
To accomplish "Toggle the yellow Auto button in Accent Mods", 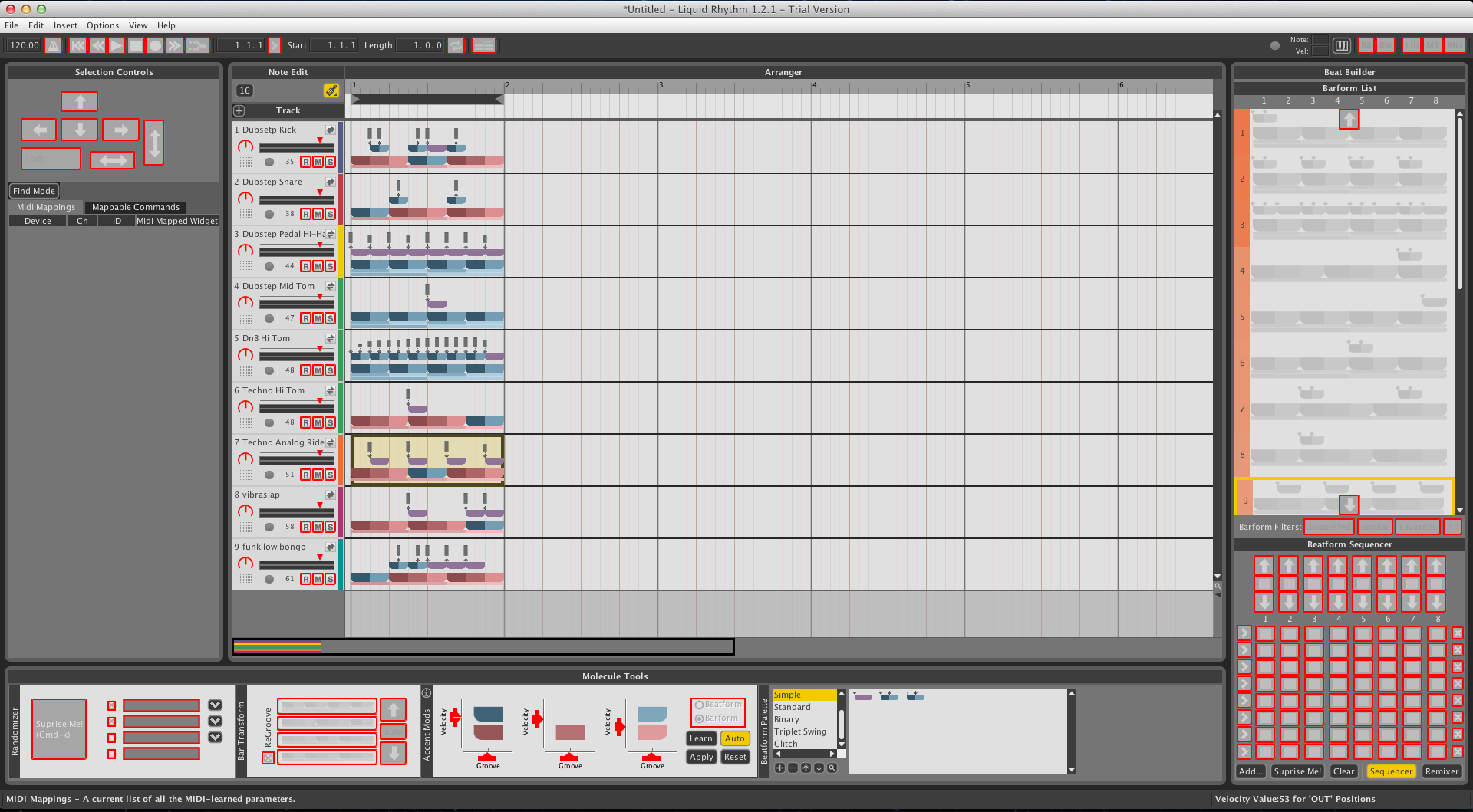I will (735, 738).
